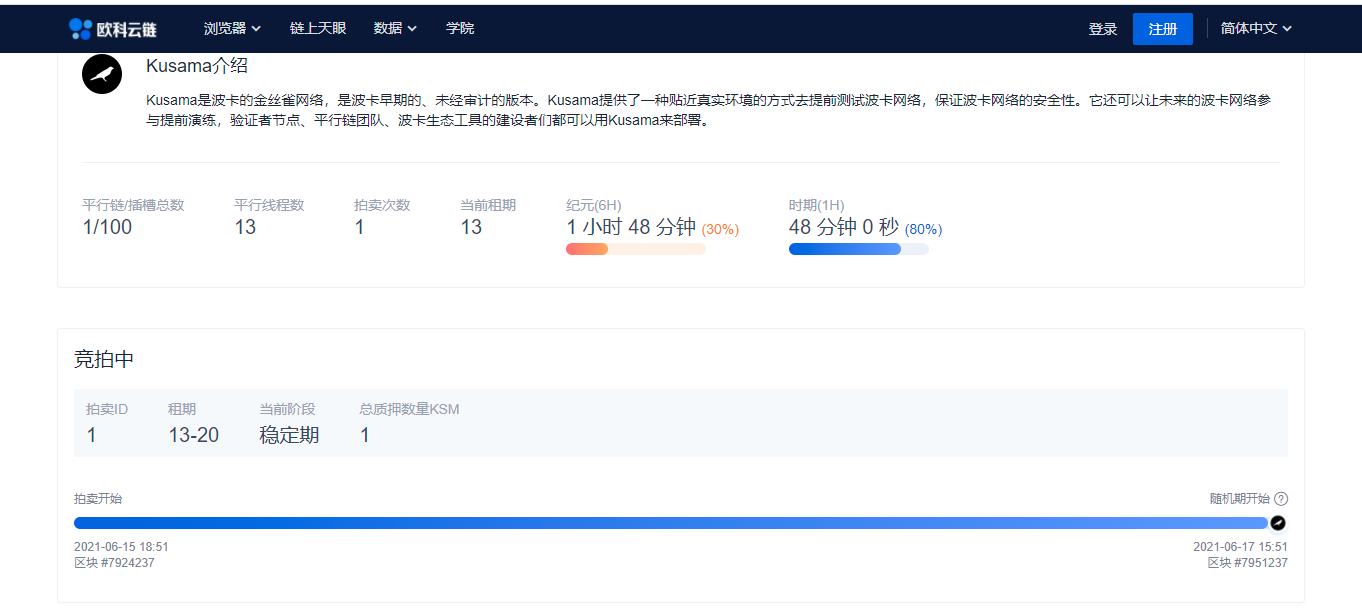Click the 平行链/插槽总数 value 1/100
This screenshot has width=1362, height=609.
[x=107, y=227]
